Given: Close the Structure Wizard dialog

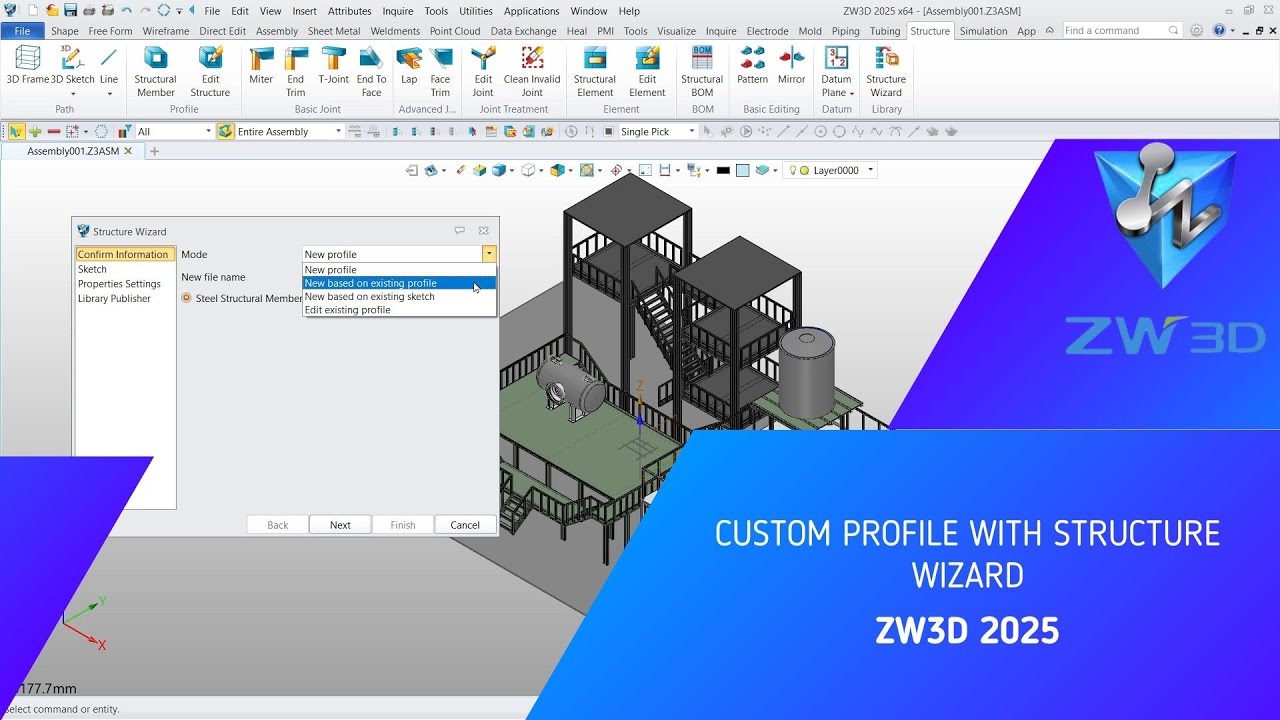Looking at the screenshot, I should pyautogui.click(x=484, y=231).
